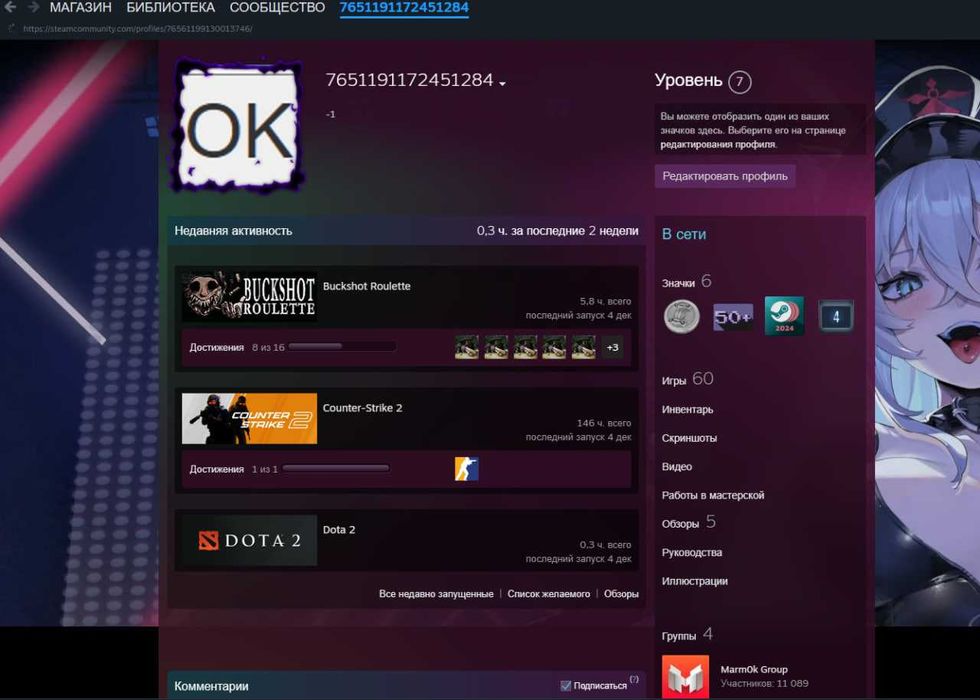Open Работы в мастерской
980x700 pixels.
pos(713,495)
